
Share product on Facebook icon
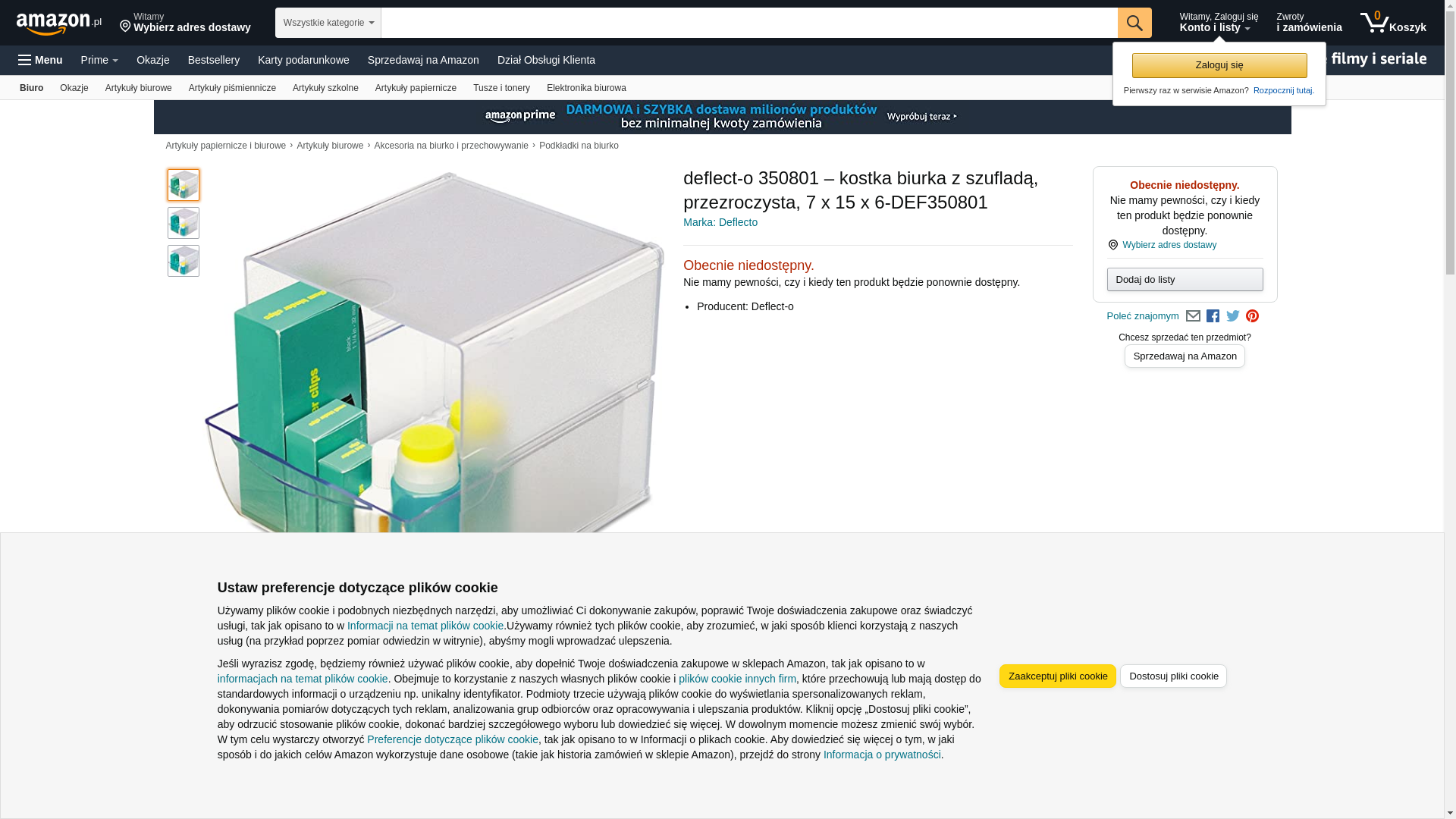[x=1213, y=316]
